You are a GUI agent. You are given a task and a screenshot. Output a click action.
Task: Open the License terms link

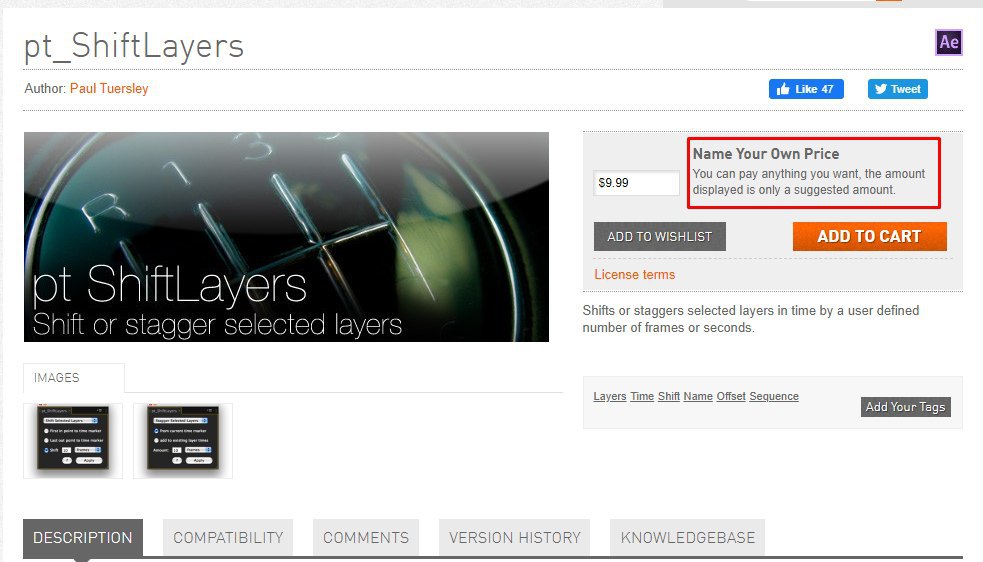pyautogui.click(x=634, y=275)
